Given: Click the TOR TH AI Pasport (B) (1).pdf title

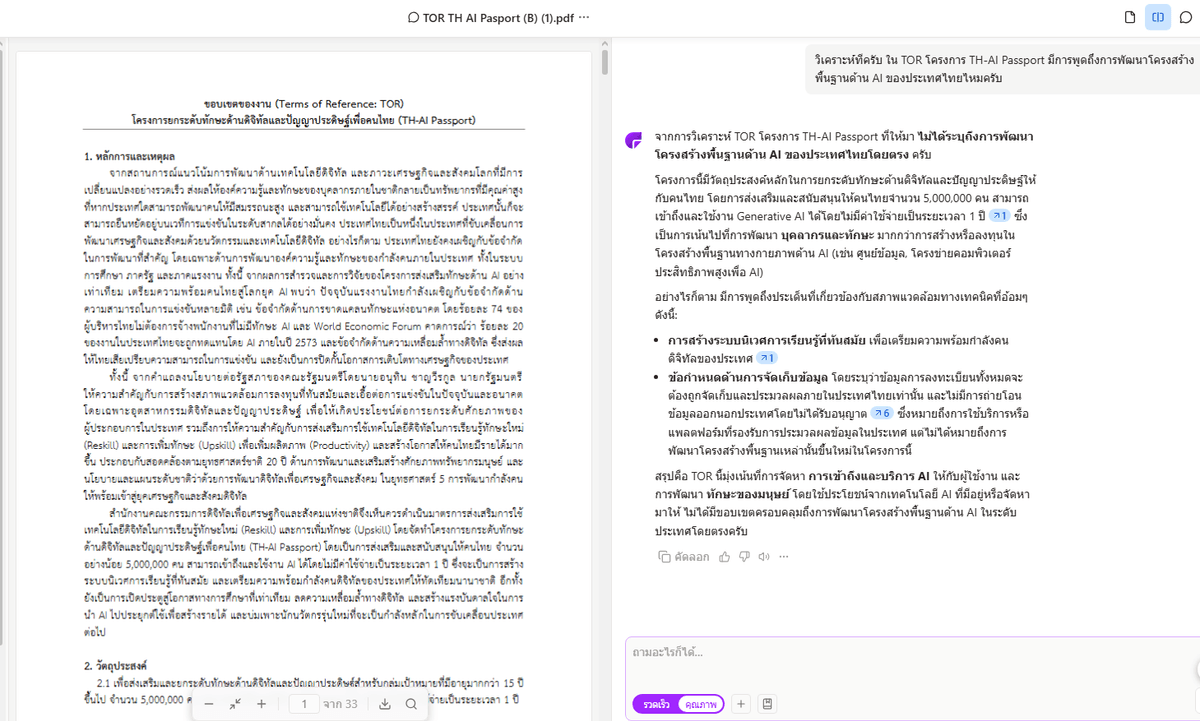Looking at the screenshot, I should pos(498,18).
